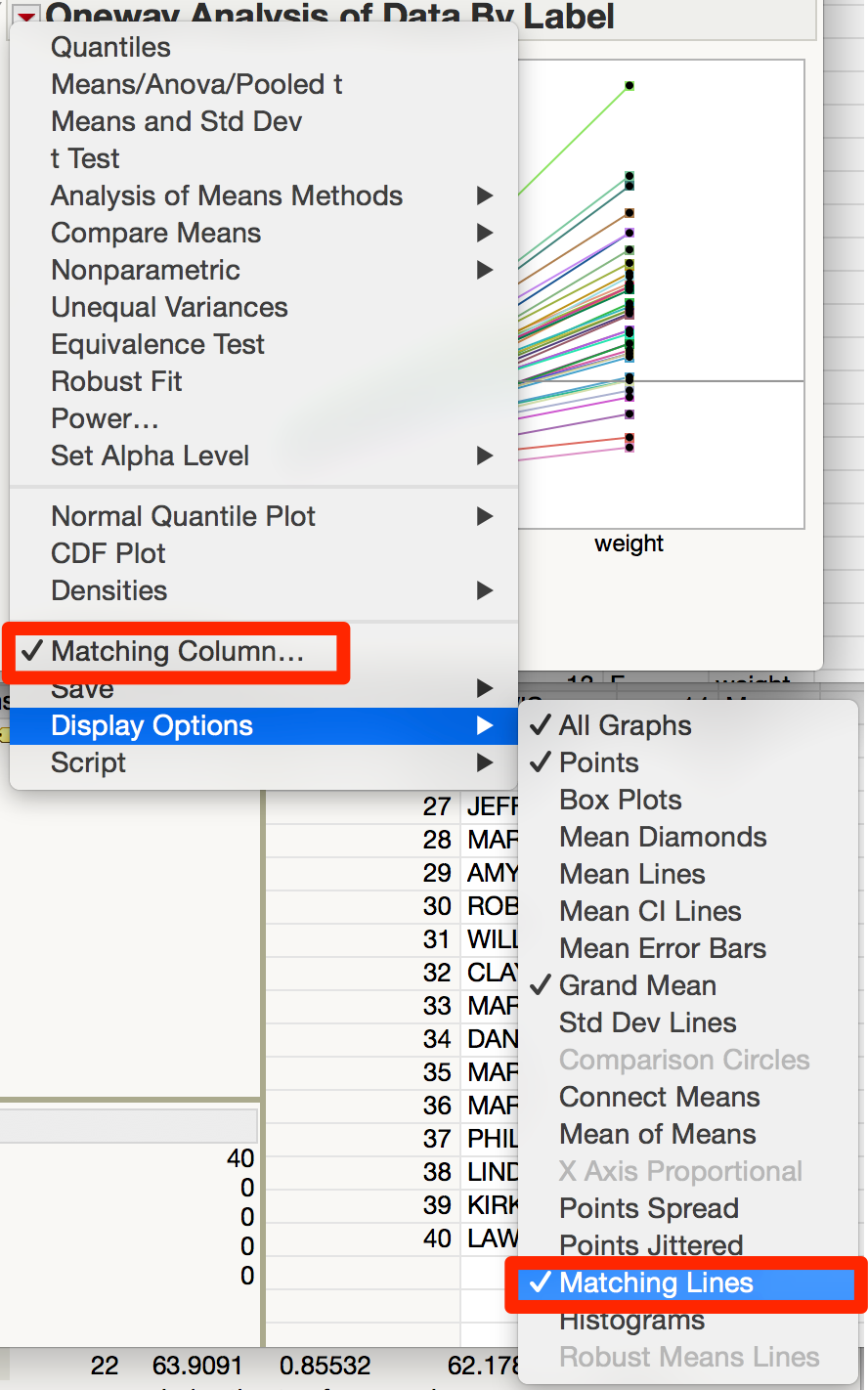Uncheck Matching Lines display option

point(656,1283)
